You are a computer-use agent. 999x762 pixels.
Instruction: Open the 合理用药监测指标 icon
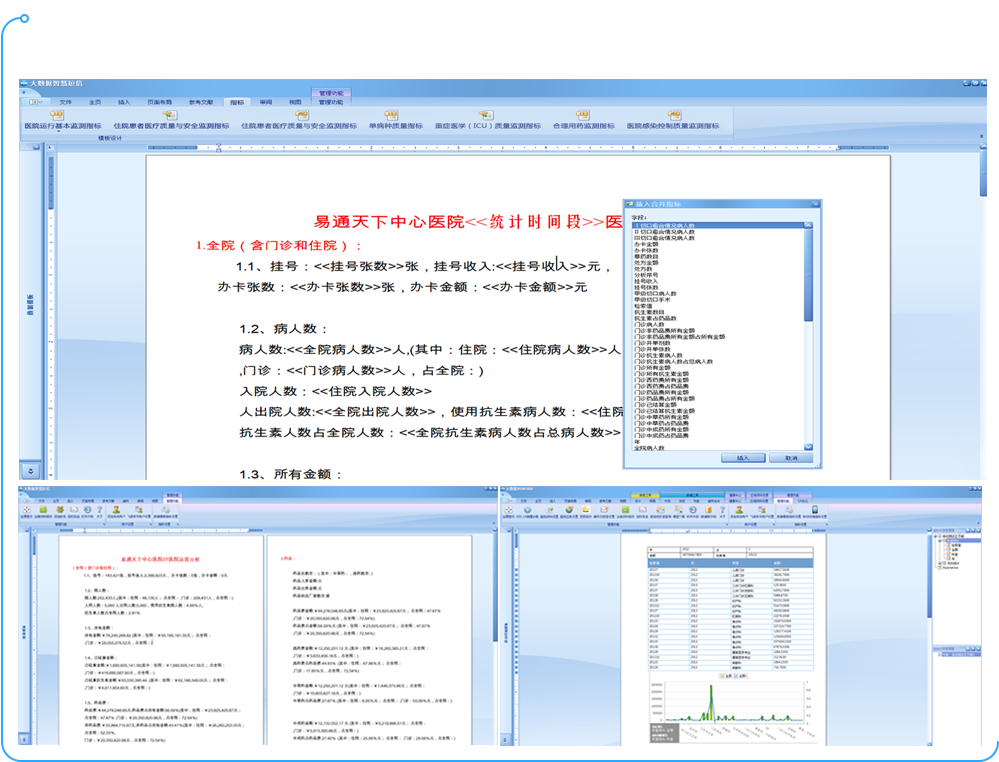tap(582, 116)
